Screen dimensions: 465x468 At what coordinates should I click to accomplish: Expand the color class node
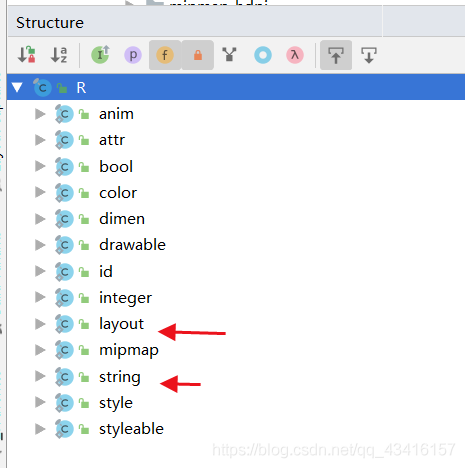(40, 192)
